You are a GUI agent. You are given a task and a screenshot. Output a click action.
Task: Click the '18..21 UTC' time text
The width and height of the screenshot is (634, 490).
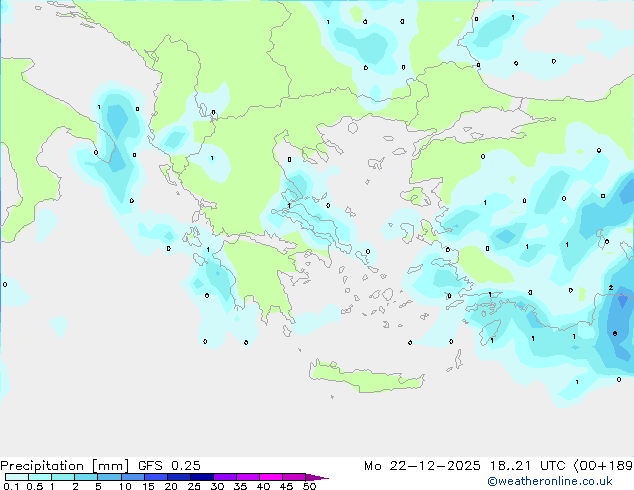coord(527,466)
